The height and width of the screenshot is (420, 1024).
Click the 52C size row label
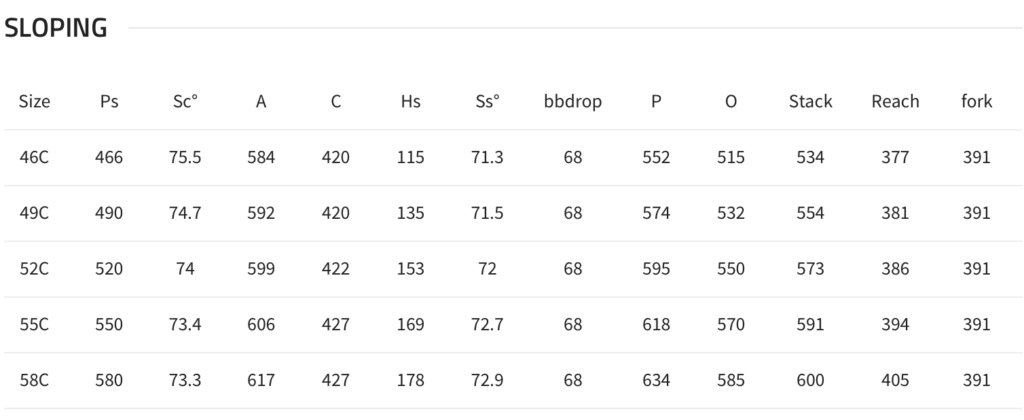(34, 268)
